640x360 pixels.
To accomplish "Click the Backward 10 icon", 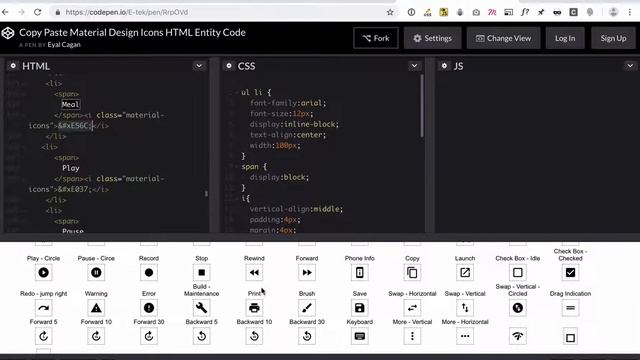I will (254, 336).
